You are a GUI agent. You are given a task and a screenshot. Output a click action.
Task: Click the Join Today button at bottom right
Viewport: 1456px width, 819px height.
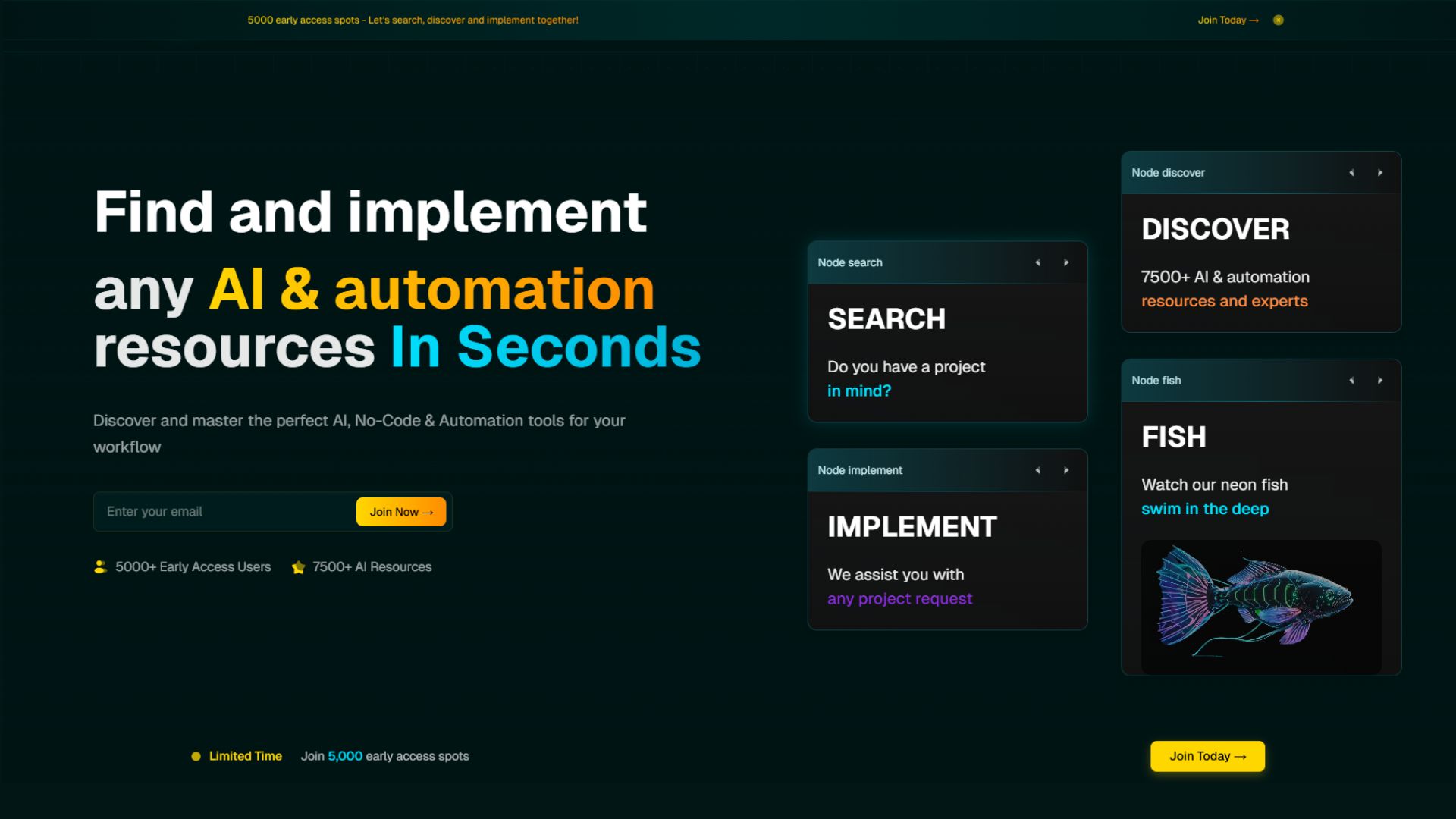tap(1207, 755)
